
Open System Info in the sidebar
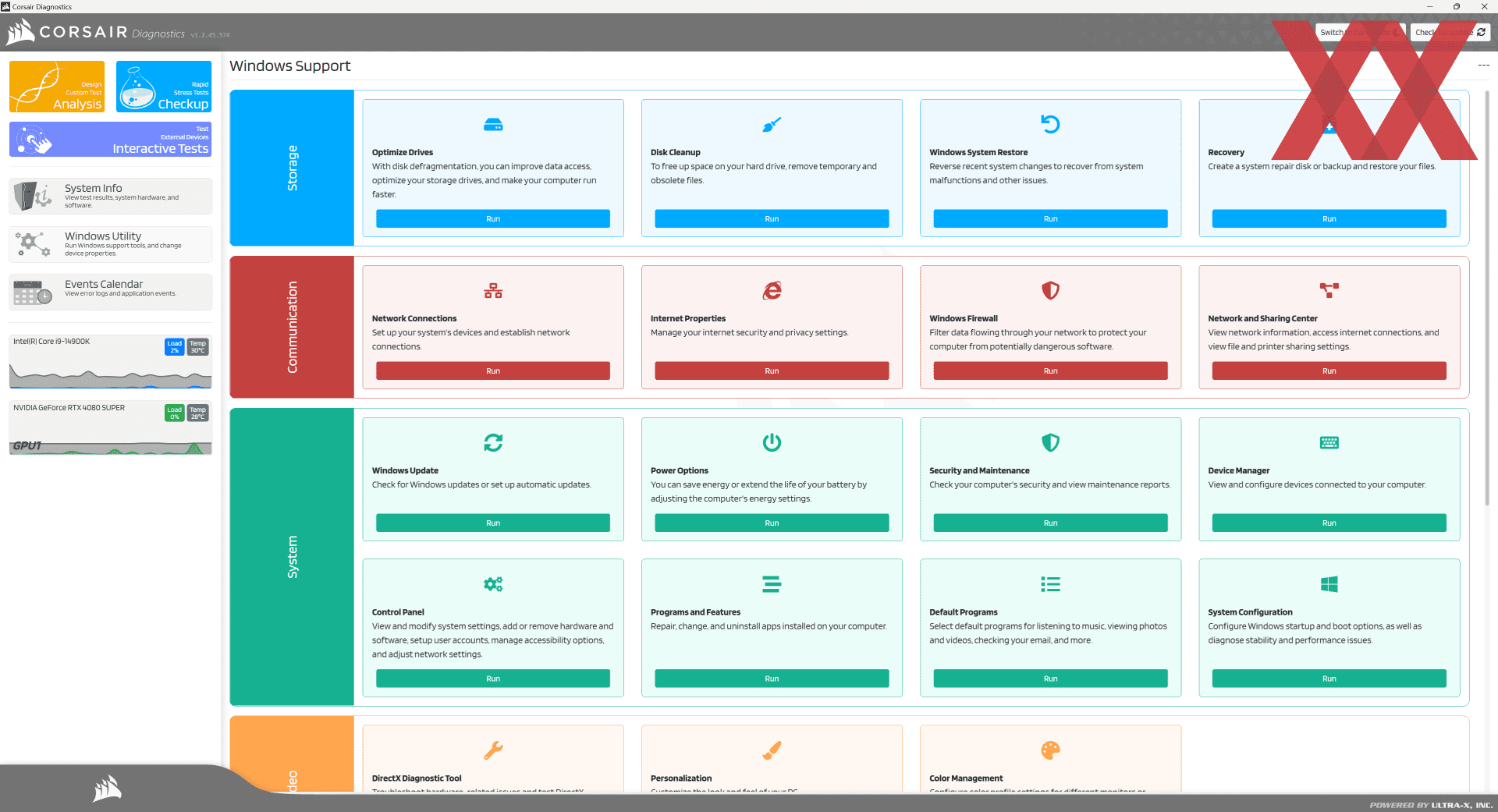tap(110, 196)
